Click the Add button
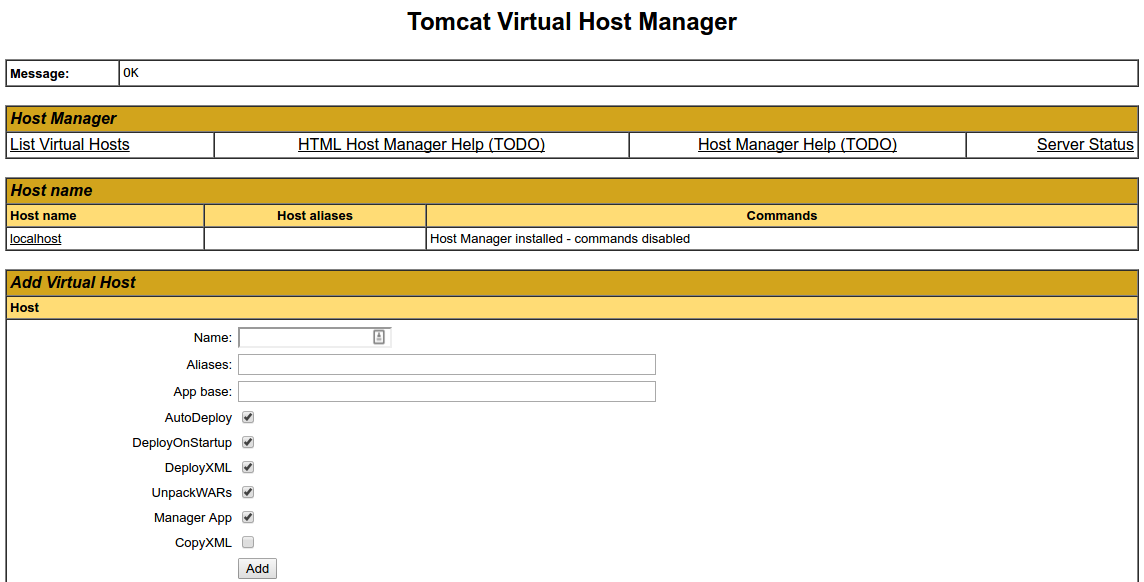Image resolution: width=1144 pixels, height=582 pixels. coord(258,569)
